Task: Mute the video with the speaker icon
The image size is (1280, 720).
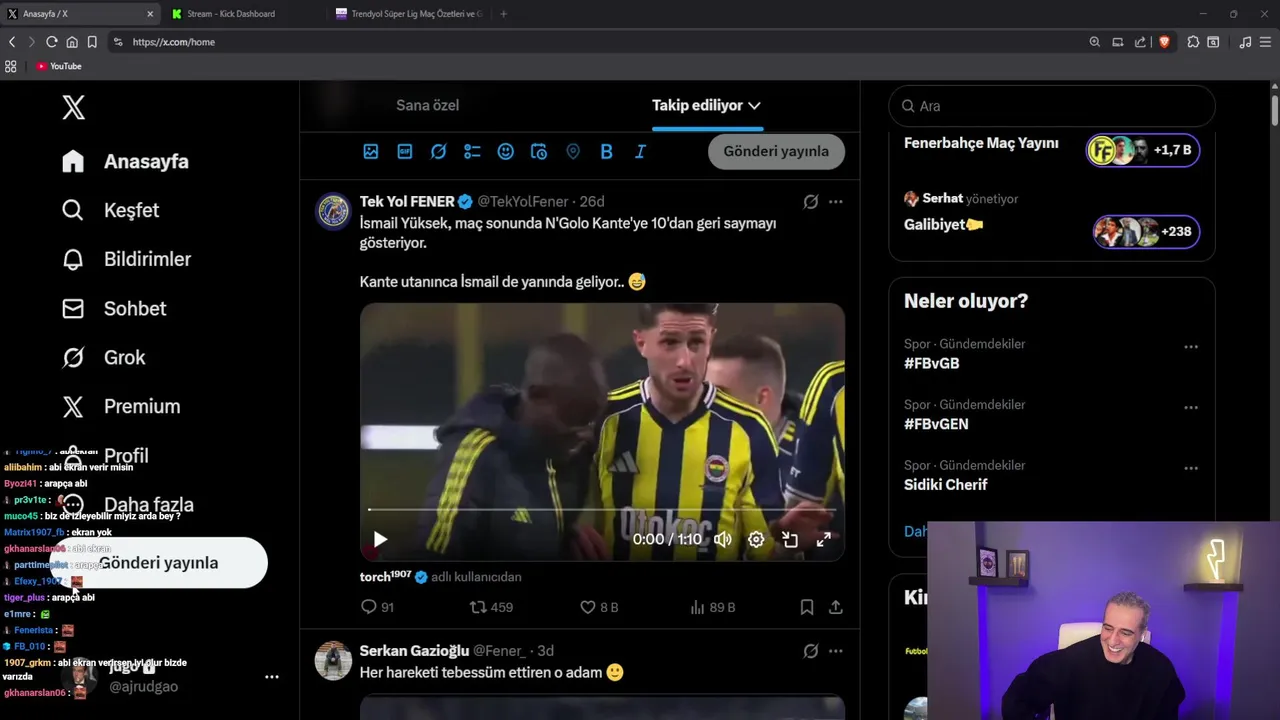Action: point(722,540)
